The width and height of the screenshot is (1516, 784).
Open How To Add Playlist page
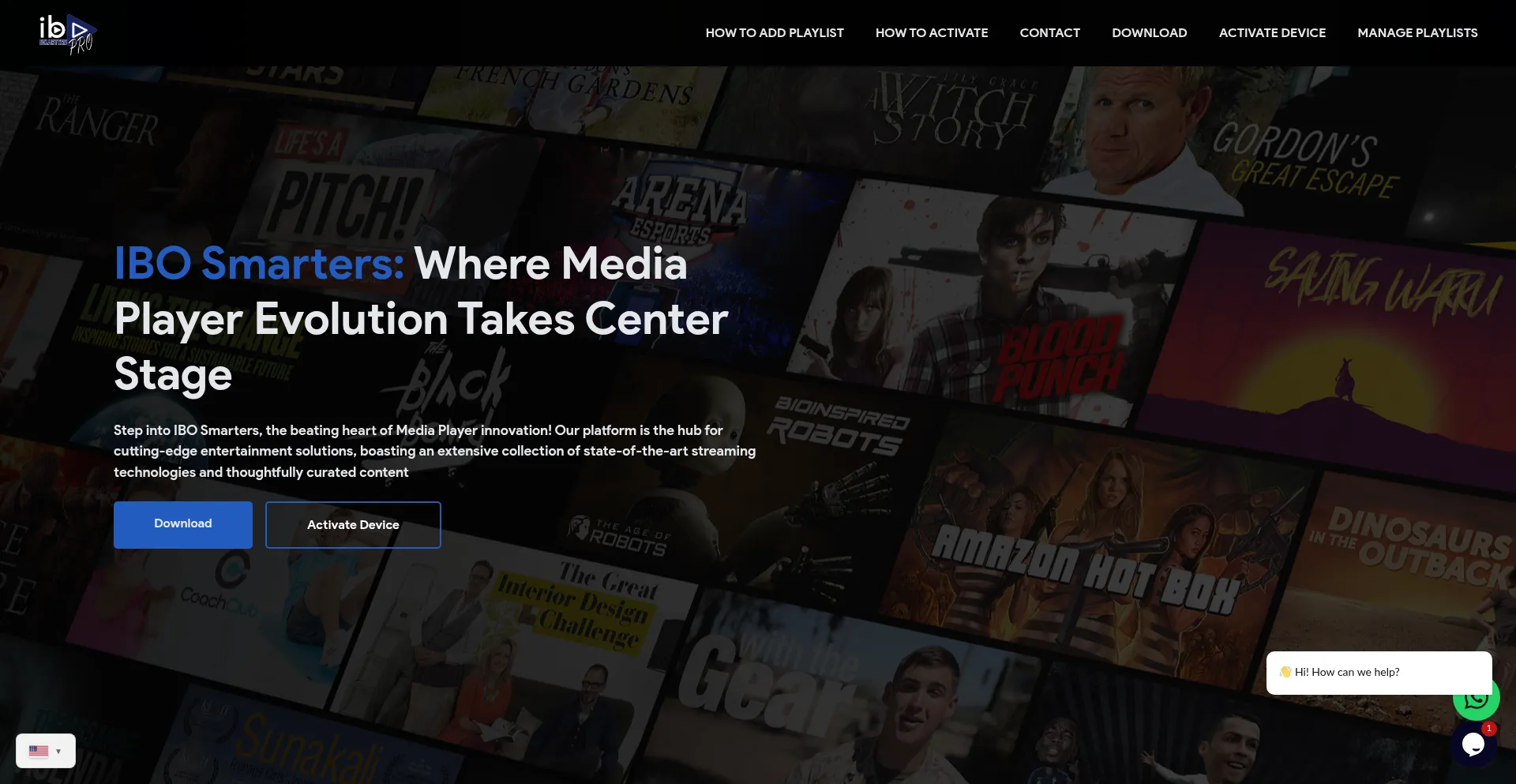(x=775, y=32)
